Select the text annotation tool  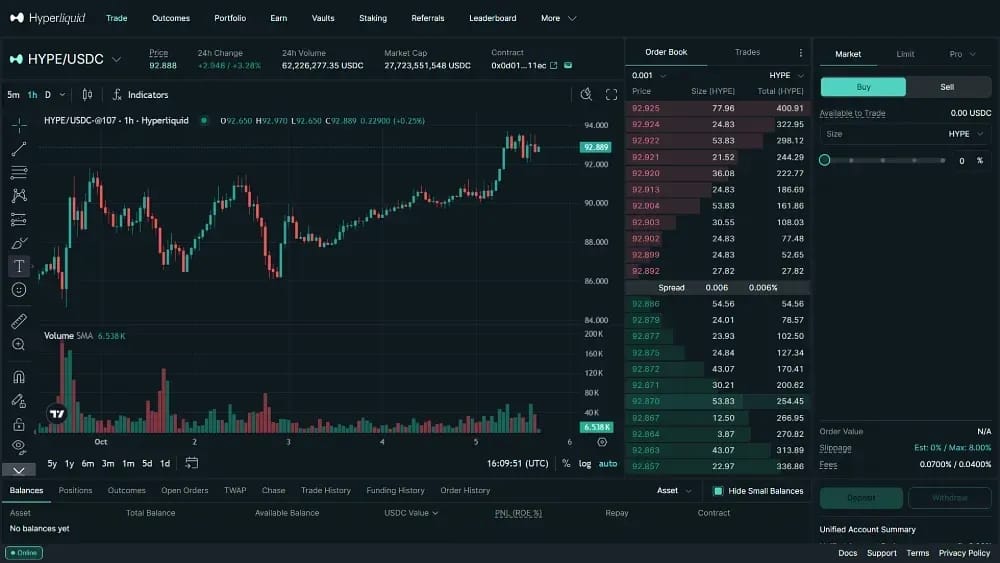pos(19,266)
